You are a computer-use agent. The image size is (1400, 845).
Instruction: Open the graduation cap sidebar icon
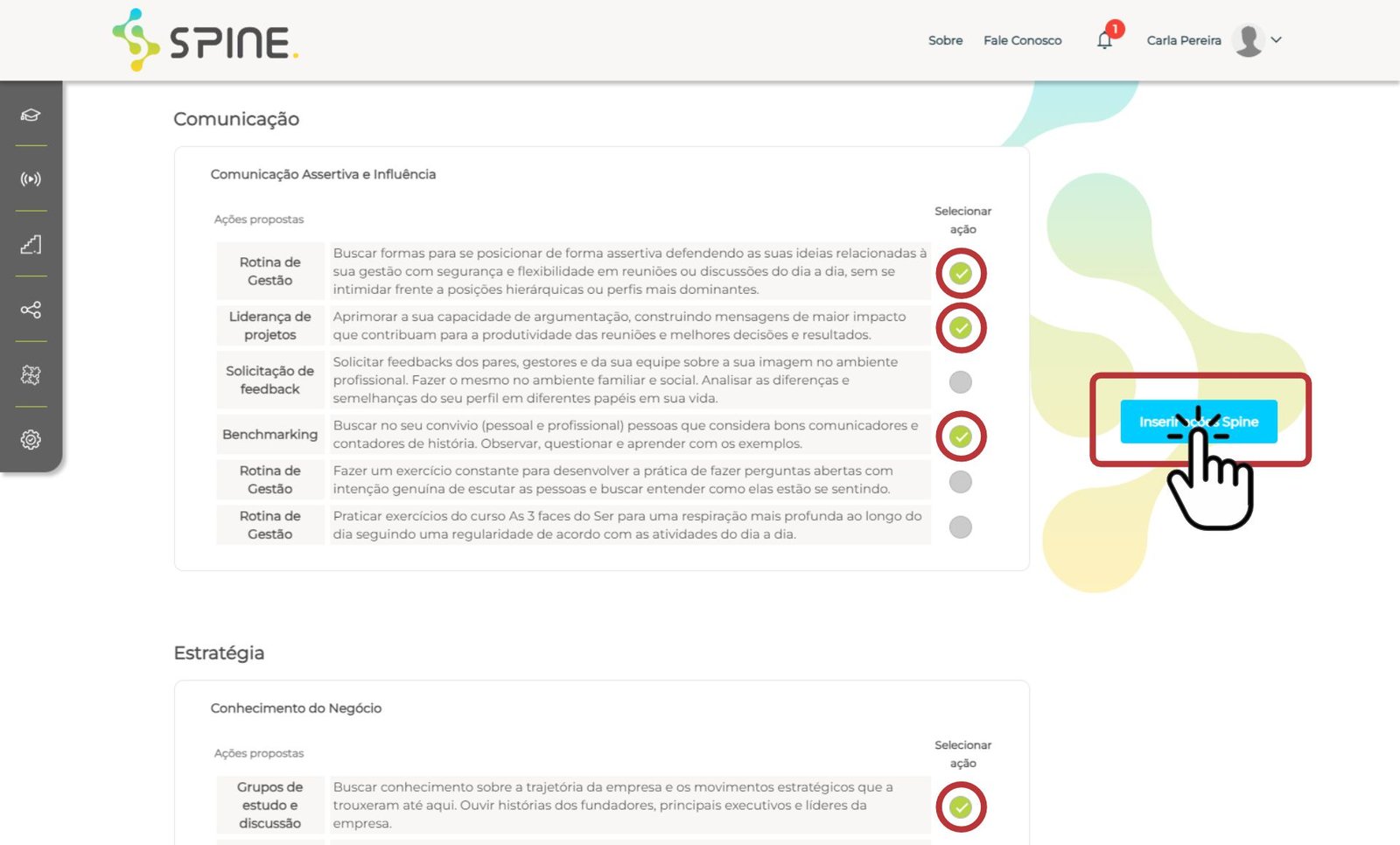[x=31, y=115]
